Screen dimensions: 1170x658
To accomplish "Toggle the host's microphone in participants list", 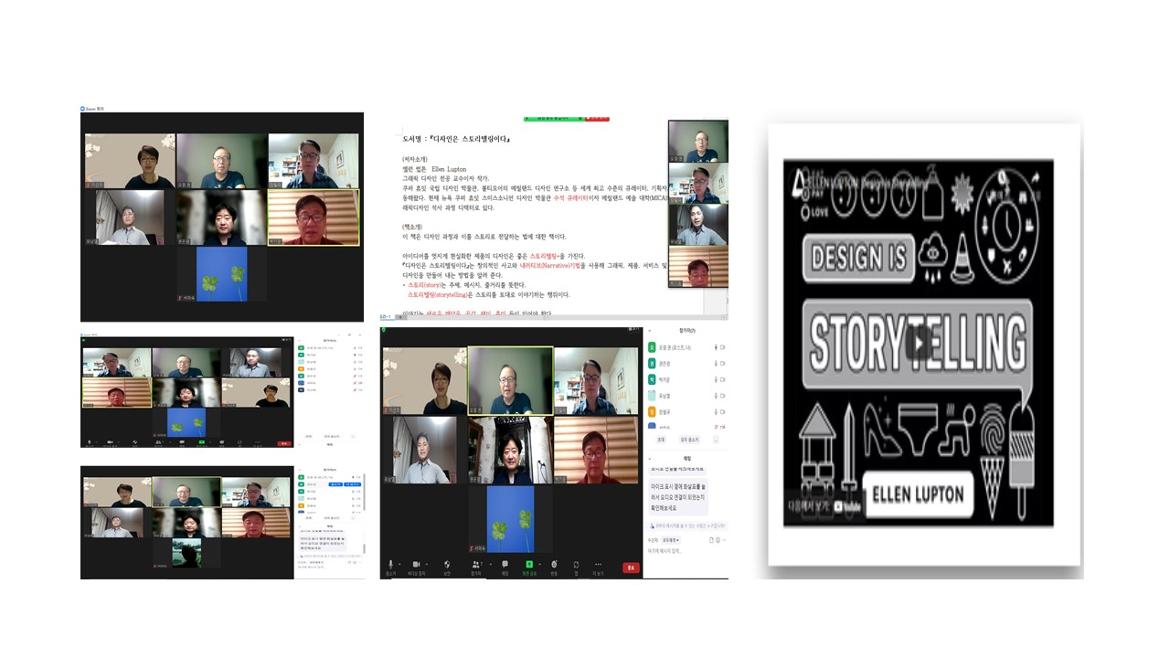I will (x=716, y=348).
